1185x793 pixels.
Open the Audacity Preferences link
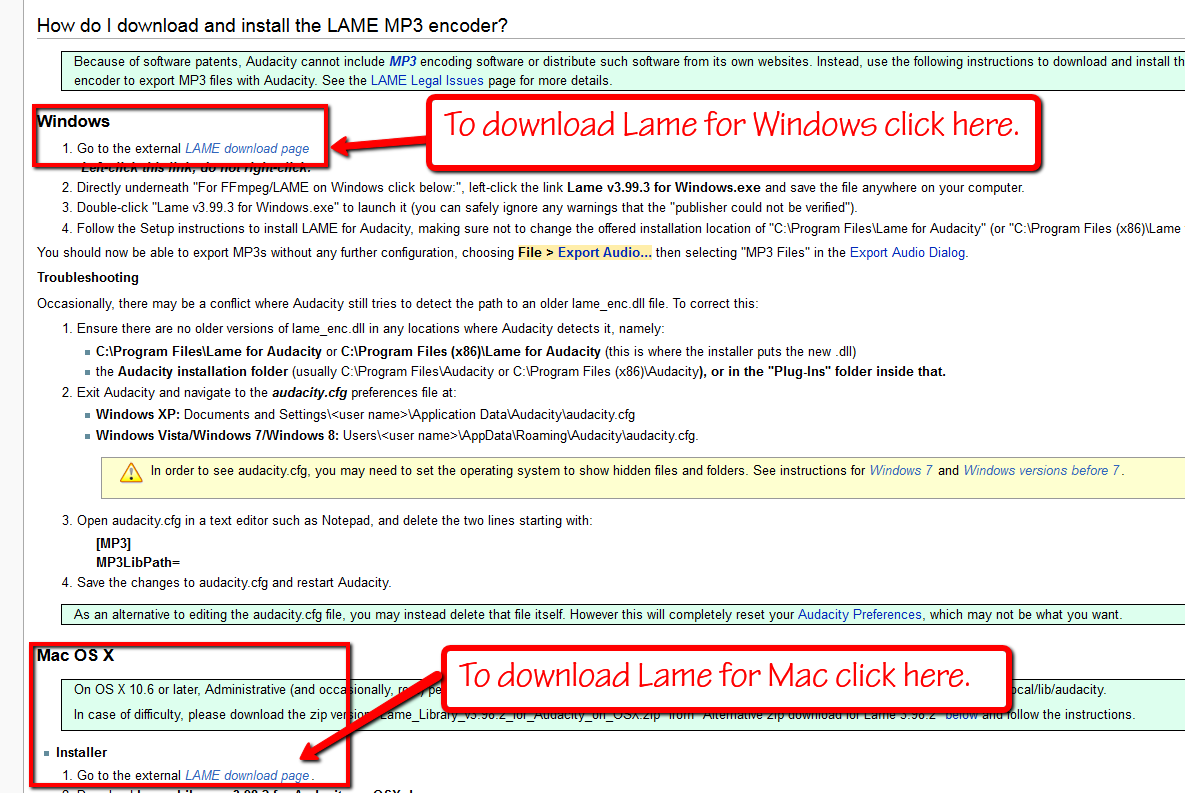(x=860, y=615)
